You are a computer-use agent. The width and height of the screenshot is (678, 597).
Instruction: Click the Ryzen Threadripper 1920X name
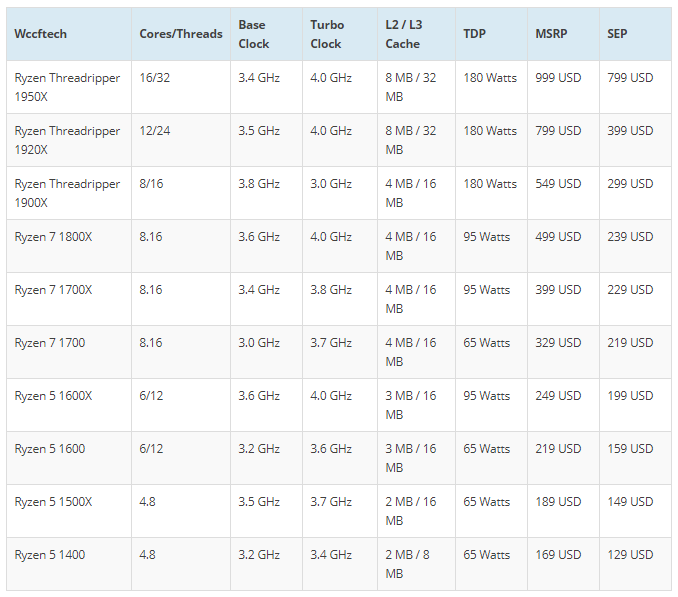[67, 140]
